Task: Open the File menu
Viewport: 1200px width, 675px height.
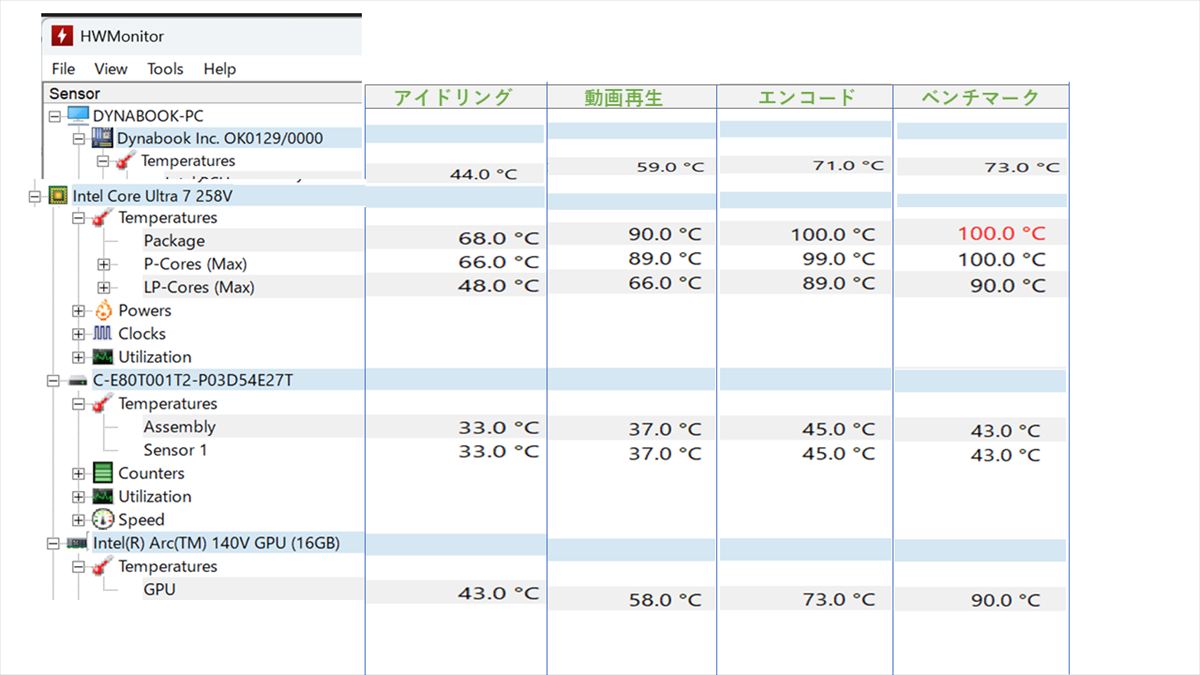Action: click(63, 69)
